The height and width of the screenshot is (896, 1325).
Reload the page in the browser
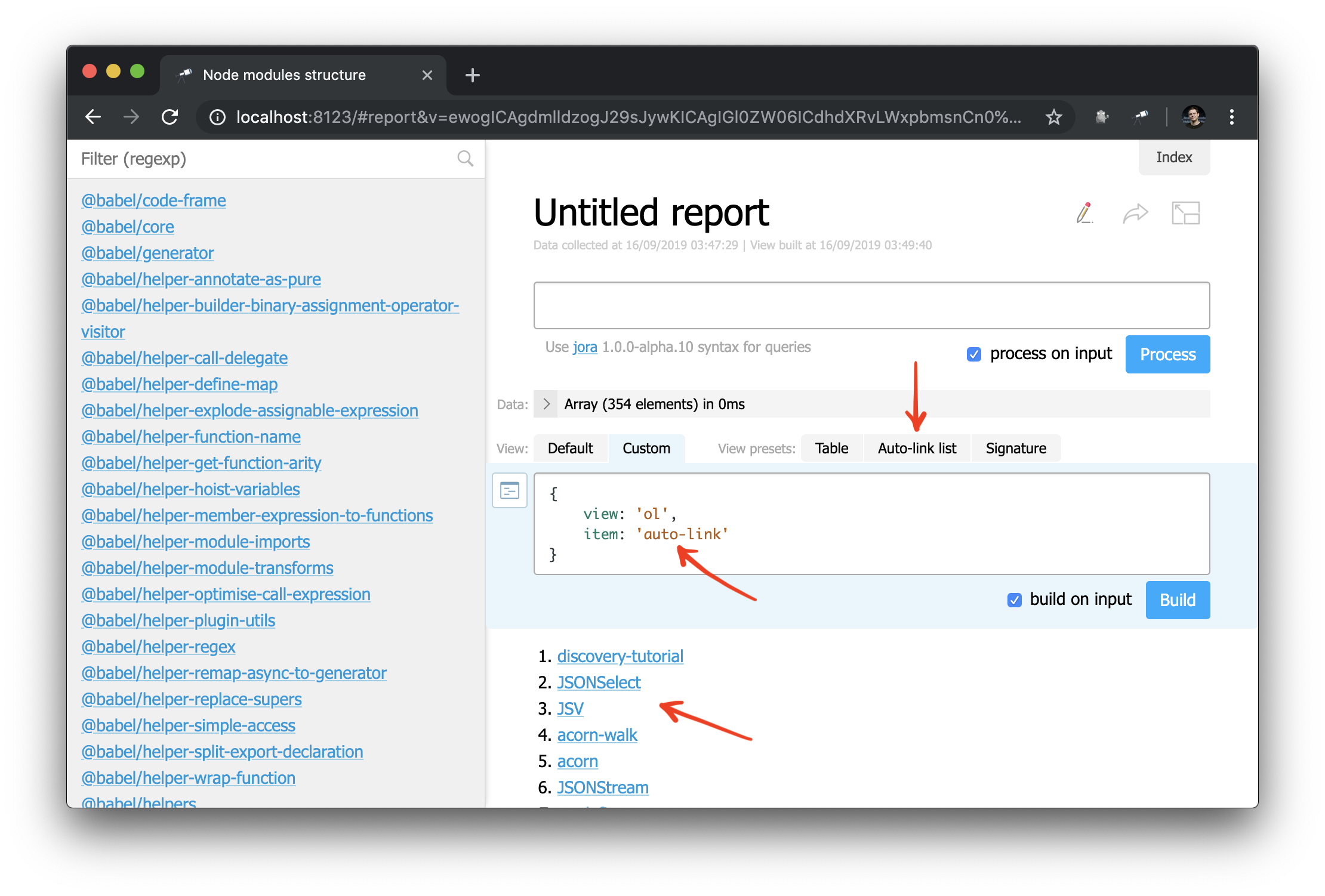tap(170, 117)
